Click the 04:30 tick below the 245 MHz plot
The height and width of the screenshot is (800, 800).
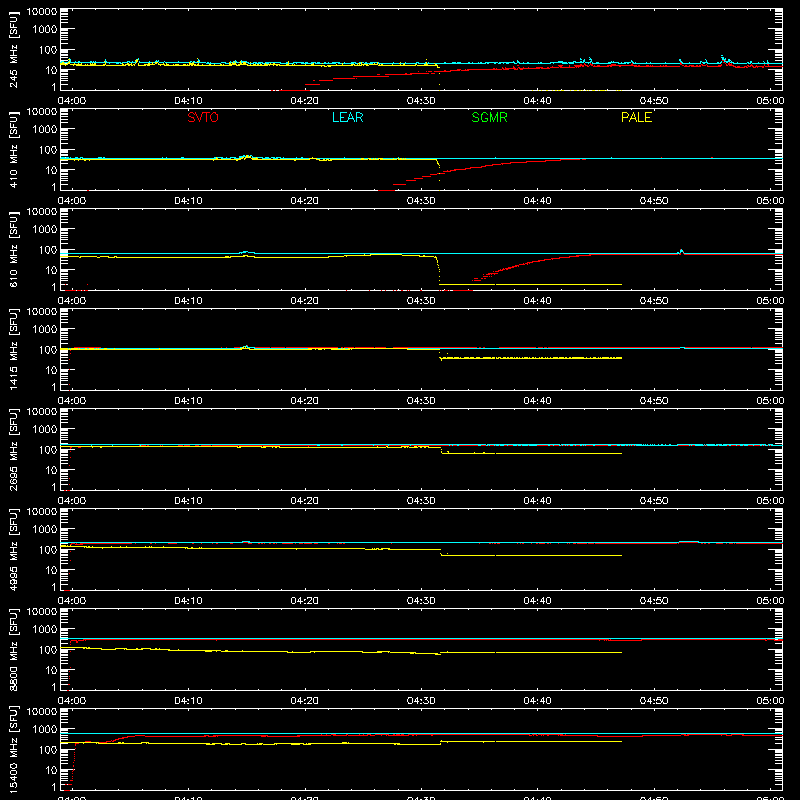(x=421, y=101)
